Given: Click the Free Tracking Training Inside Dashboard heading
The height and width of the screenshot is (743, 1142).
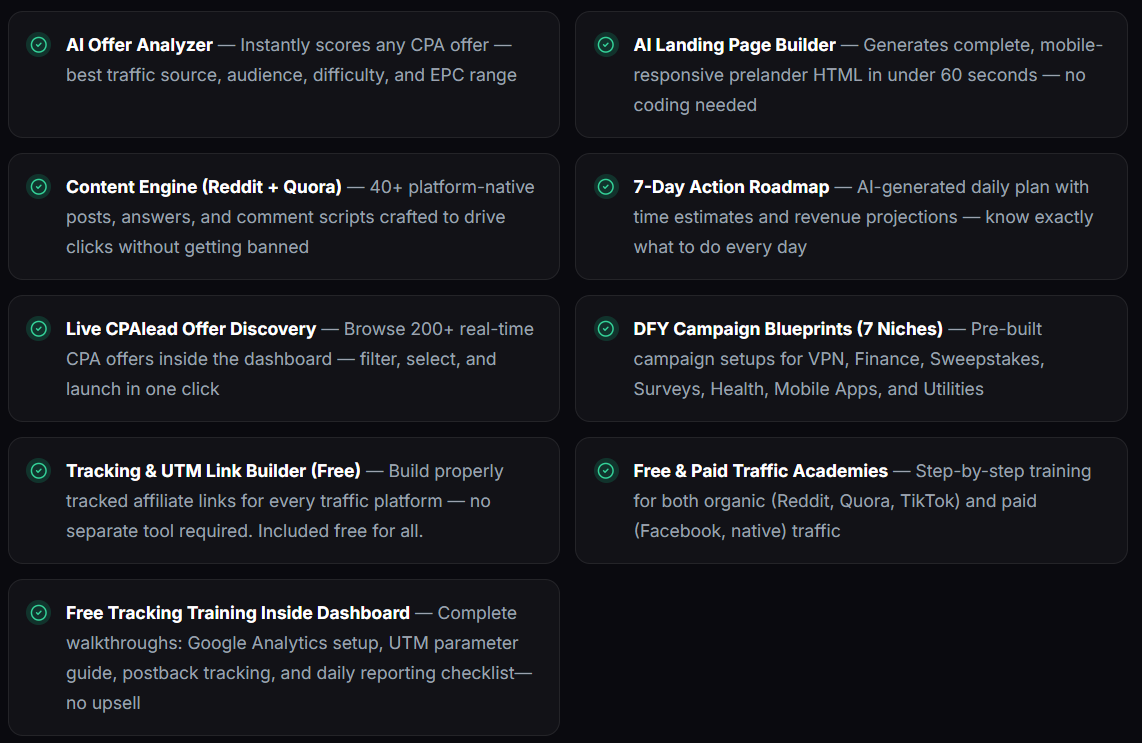Looking at the screenshot, I should [x=237, y=613].
